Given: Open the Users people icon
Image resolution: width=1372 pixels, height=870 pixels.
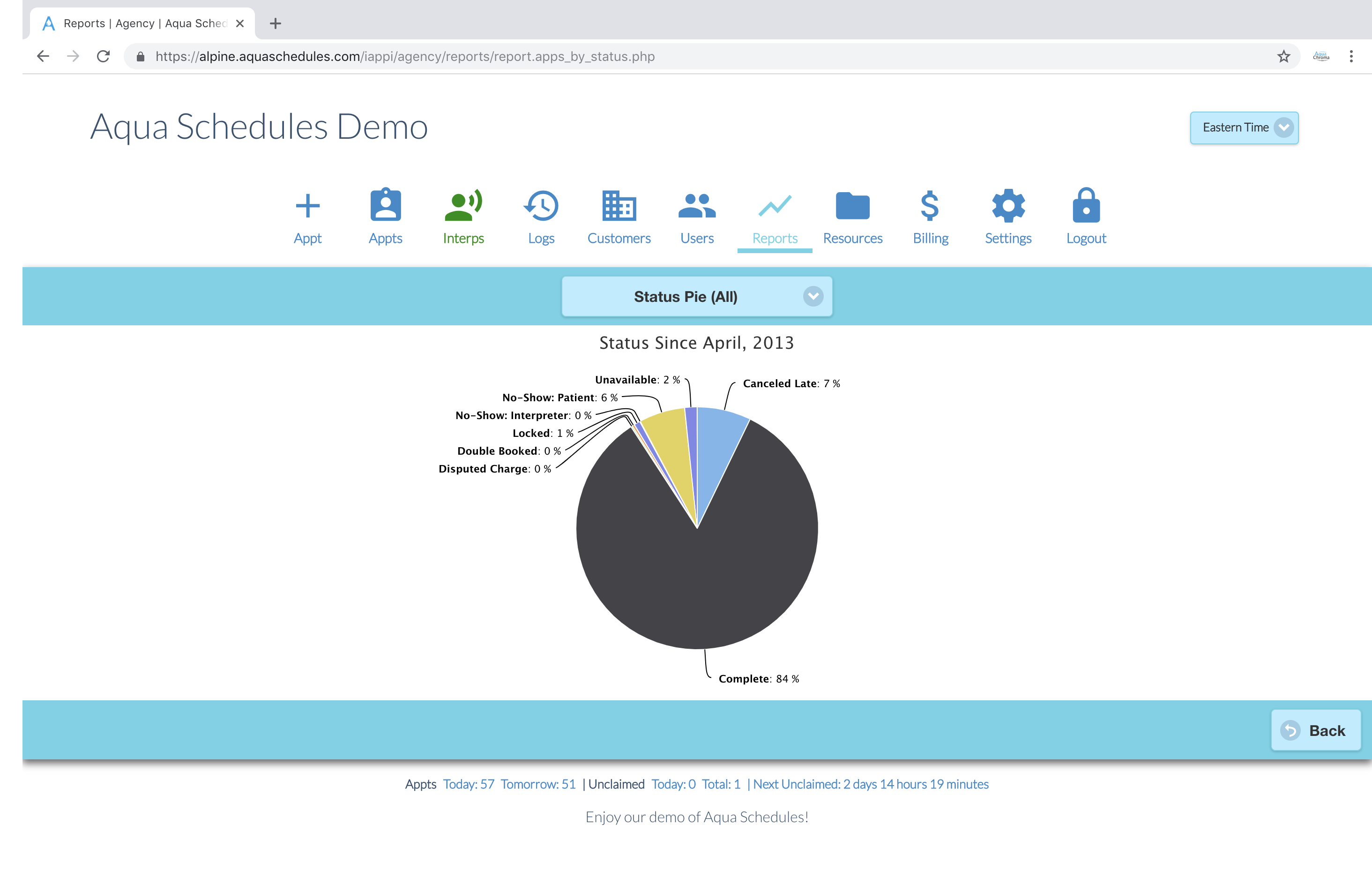Looking at the screenshot, I should tap(697, 206).
